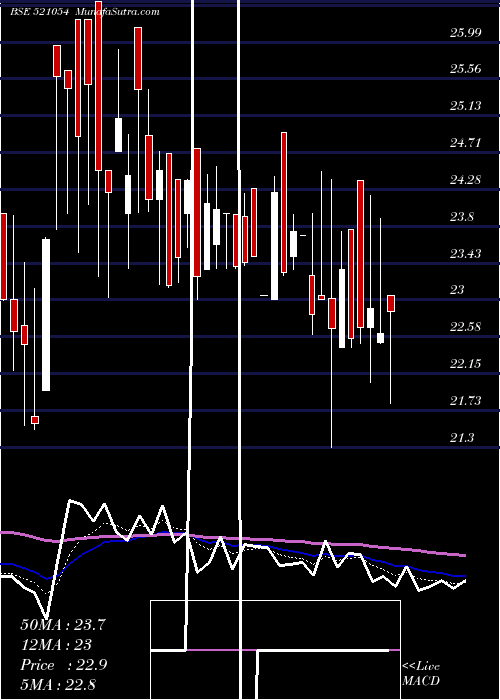The width and height of the screenshot is (500, 700).
Task: Click the small red candle at the 21.6 low
Action: (35, 420)
